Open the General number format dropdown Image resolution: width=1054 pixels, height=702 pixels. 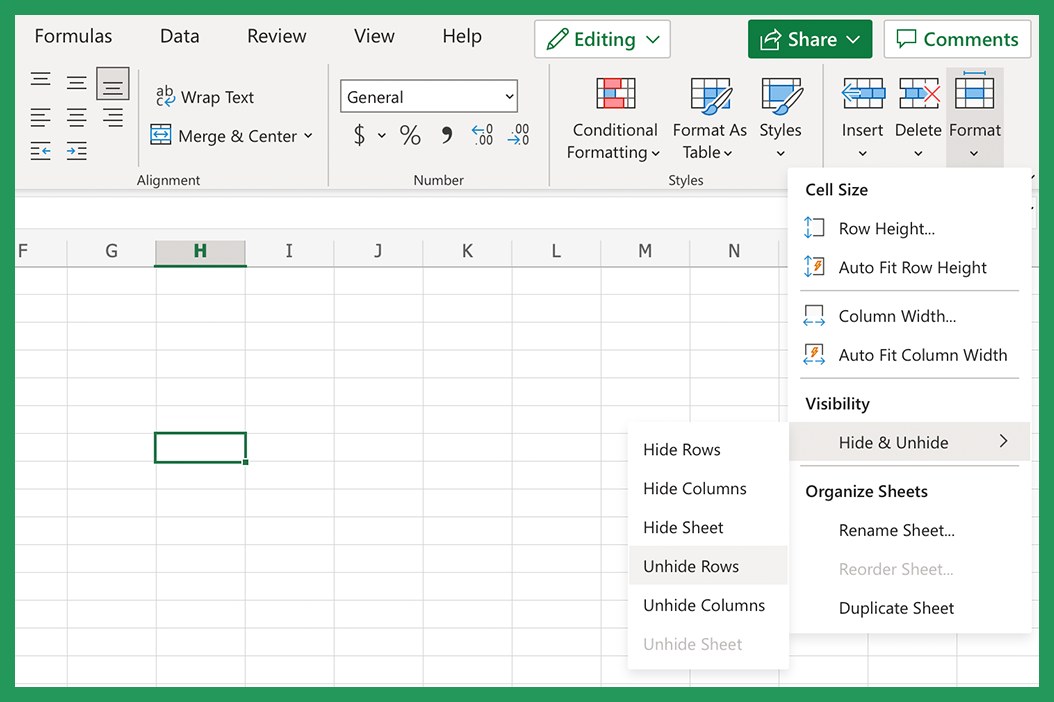point(428,96)
